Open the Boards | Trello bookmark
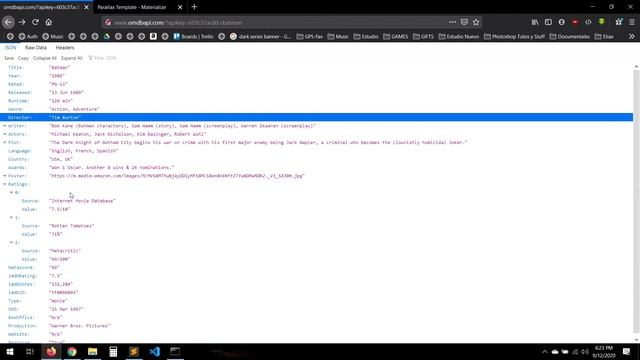Viewport: 640px width, 360px height. (193, 36)
